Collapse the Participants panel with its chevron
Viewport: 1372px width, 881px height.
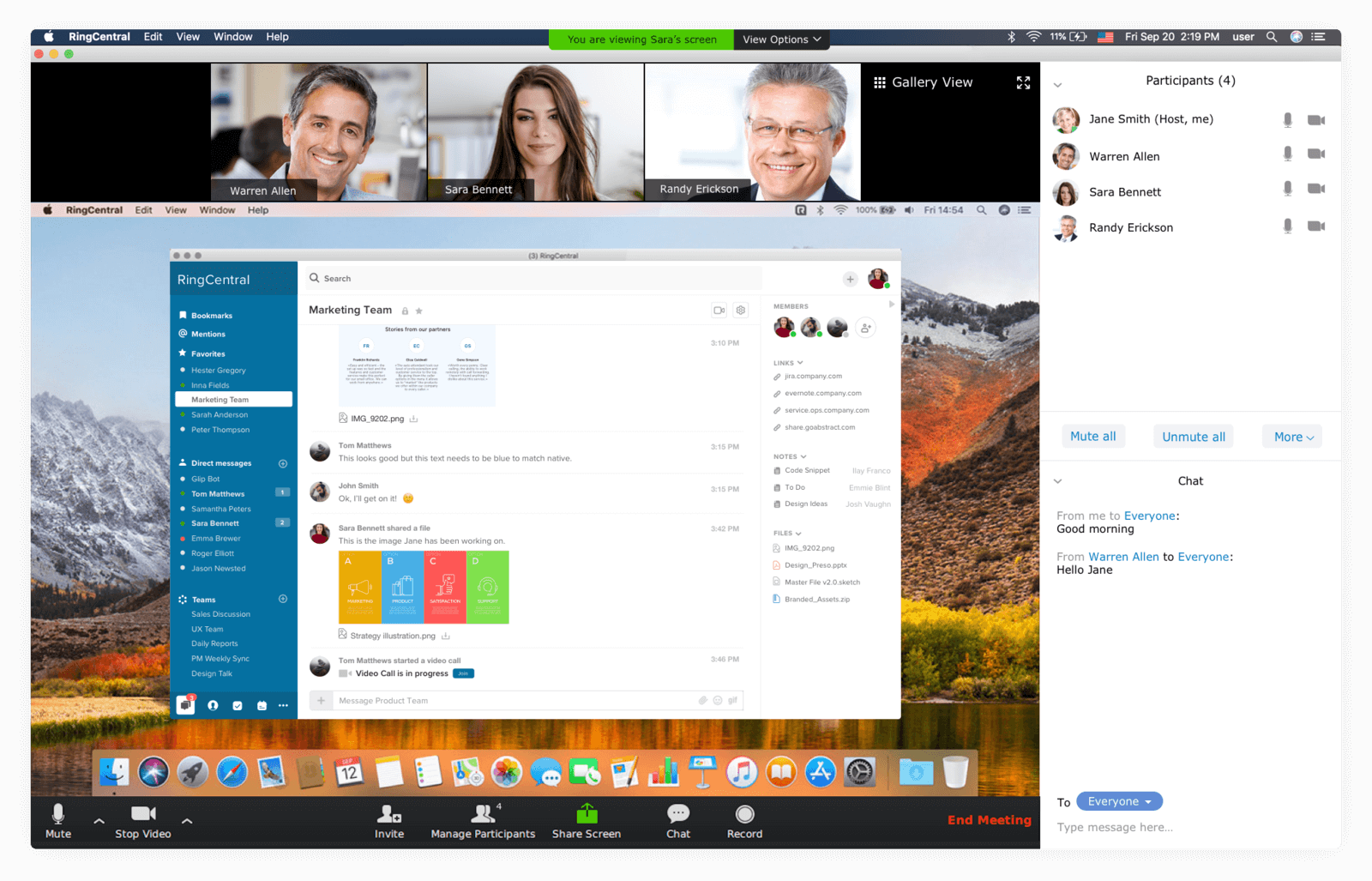coord(1057,85)
